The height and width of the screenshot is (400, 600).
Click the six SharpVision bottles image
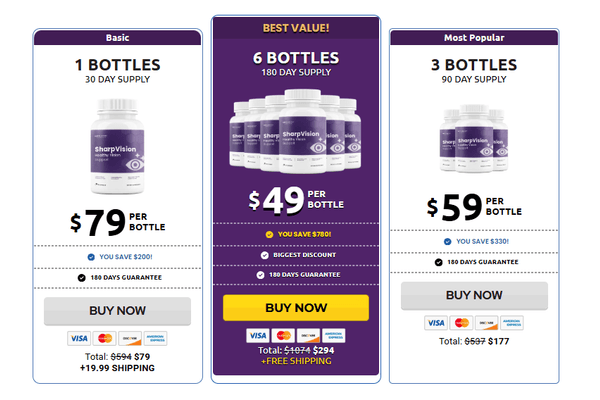pos(295,131)
